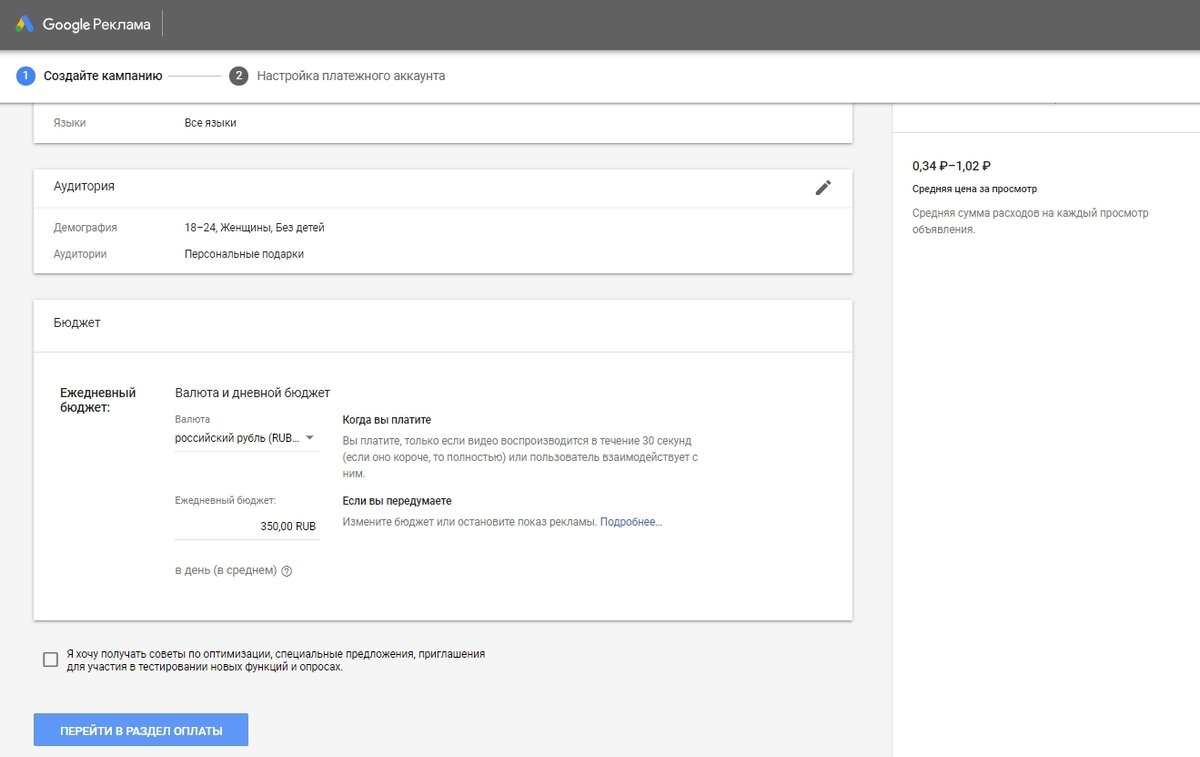Click the 'Создайте кампанию' step label

tap(103, 76)
